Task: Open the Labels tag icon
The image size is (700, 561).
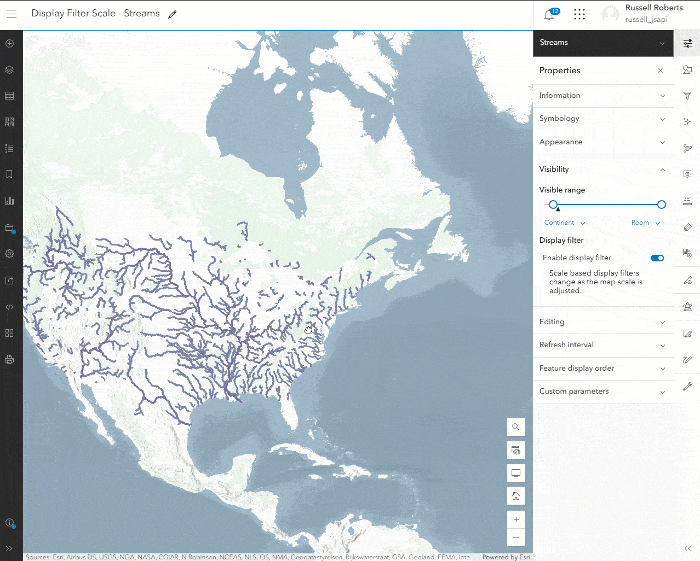Action: click(x=688, y=227)
